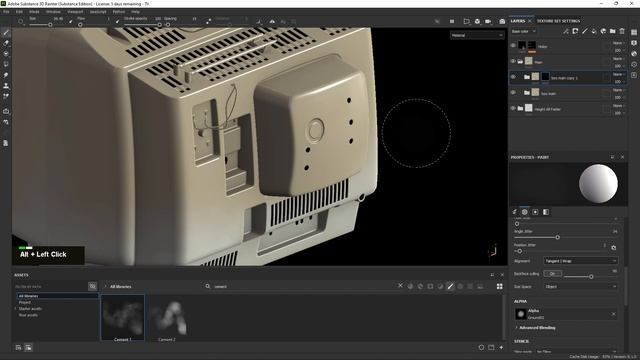Viewport: 640px width, 360px height.
Task: Select the Material picker tool
Action: (6, 96)
